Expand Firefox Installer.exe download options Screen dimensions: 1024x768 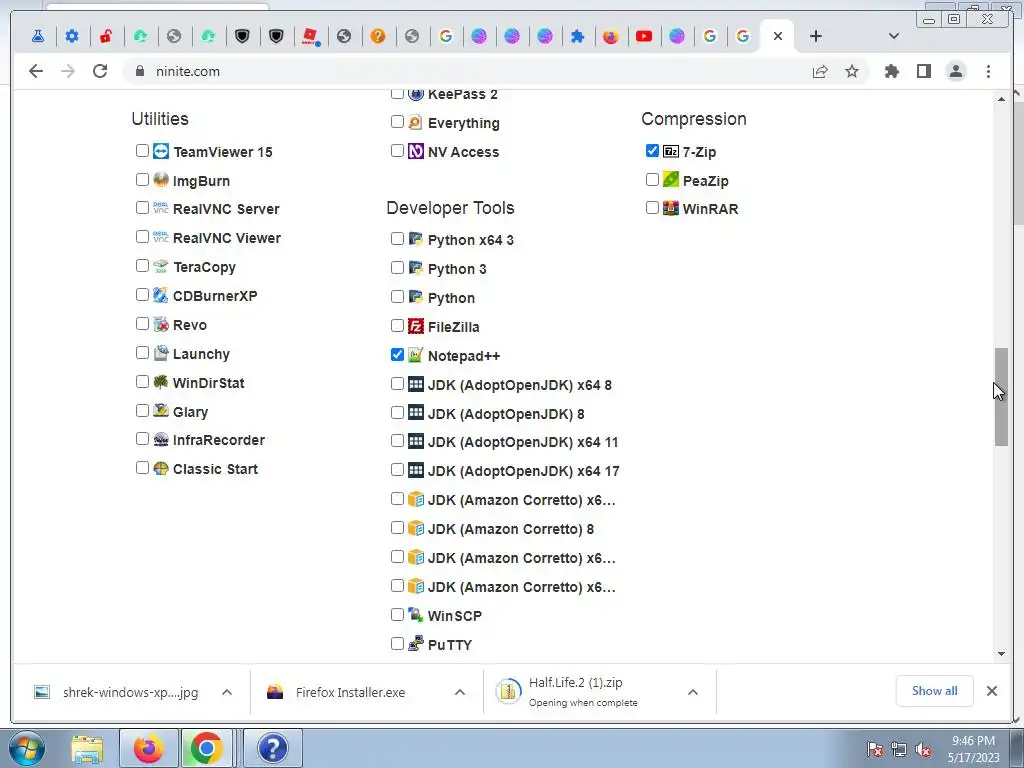tap(460, 692)
